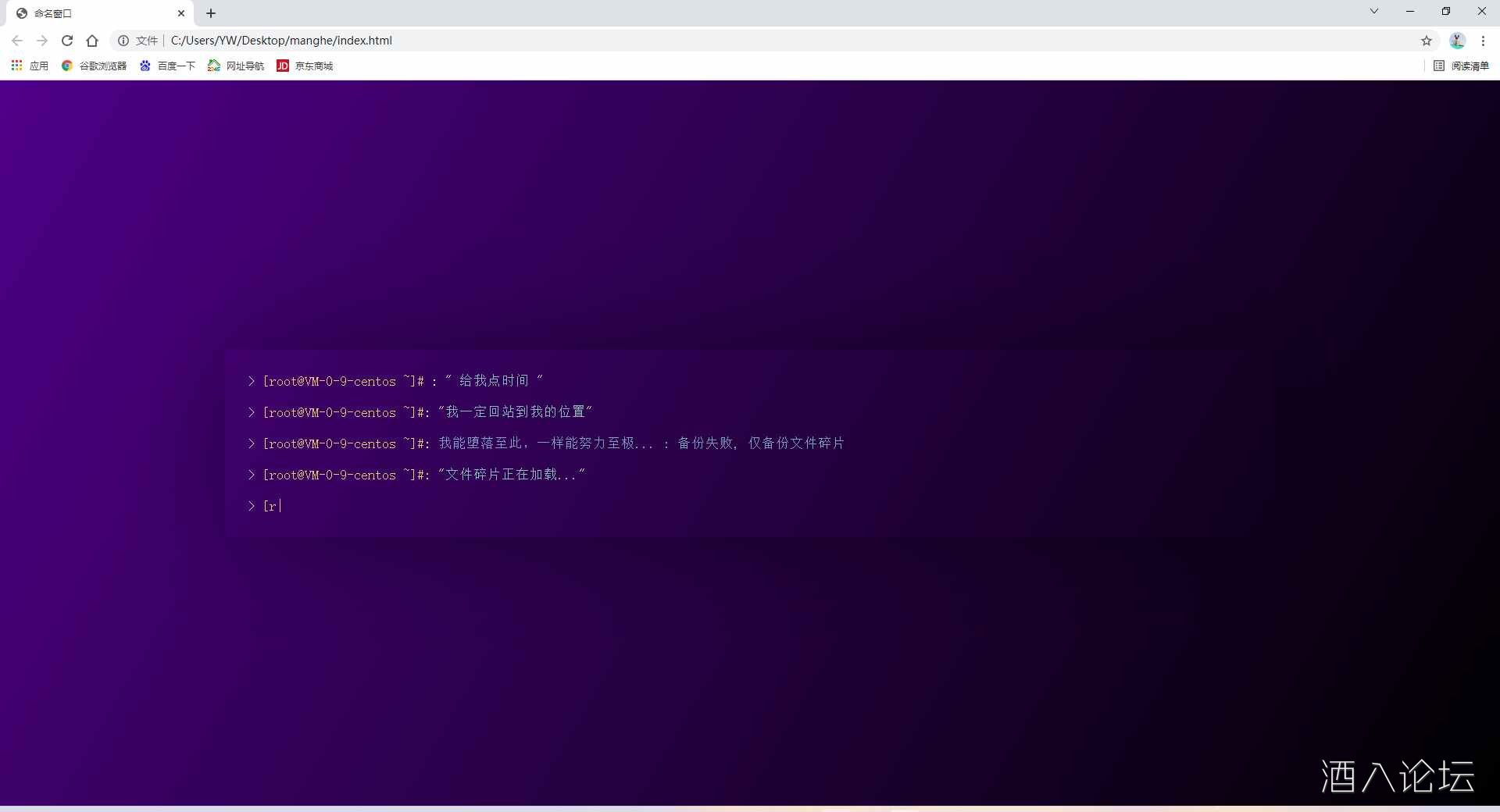Screen dimensions: 1500x812
Task: Click the line "文件碎片正在加载..."
Action: 416,475
